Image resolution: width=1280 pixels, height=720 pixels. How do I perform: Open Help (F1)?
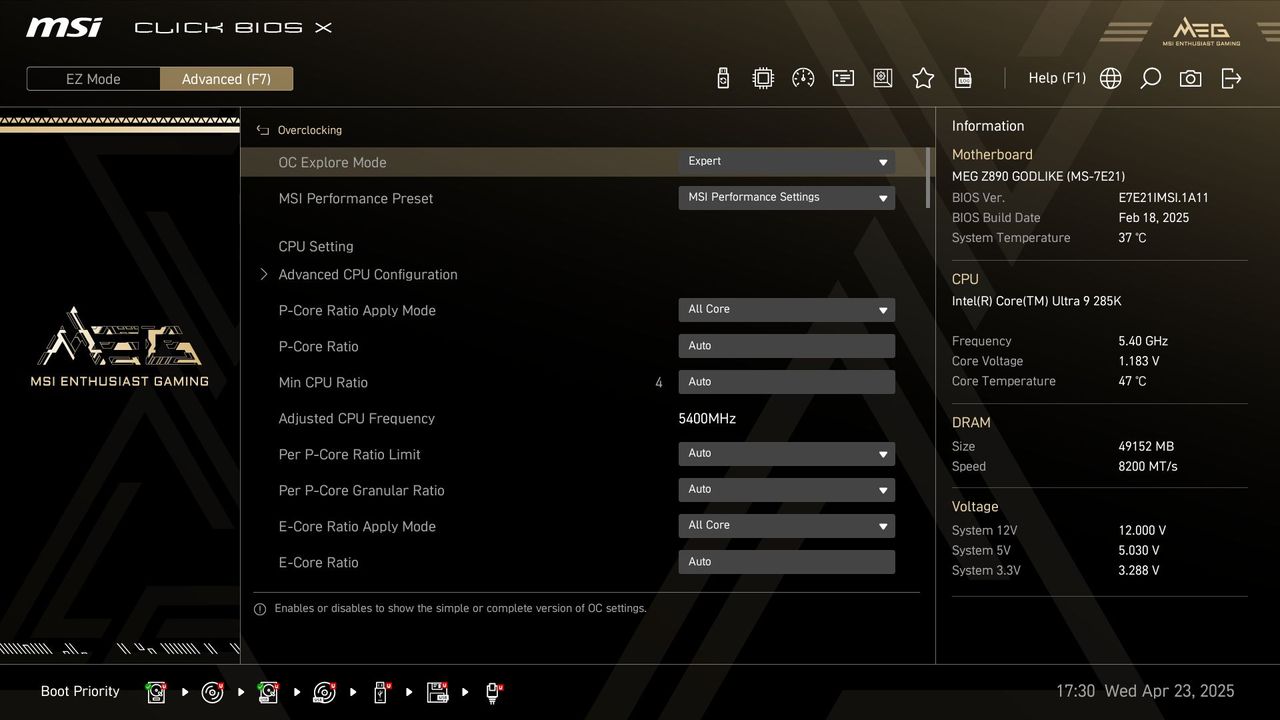1057,78
